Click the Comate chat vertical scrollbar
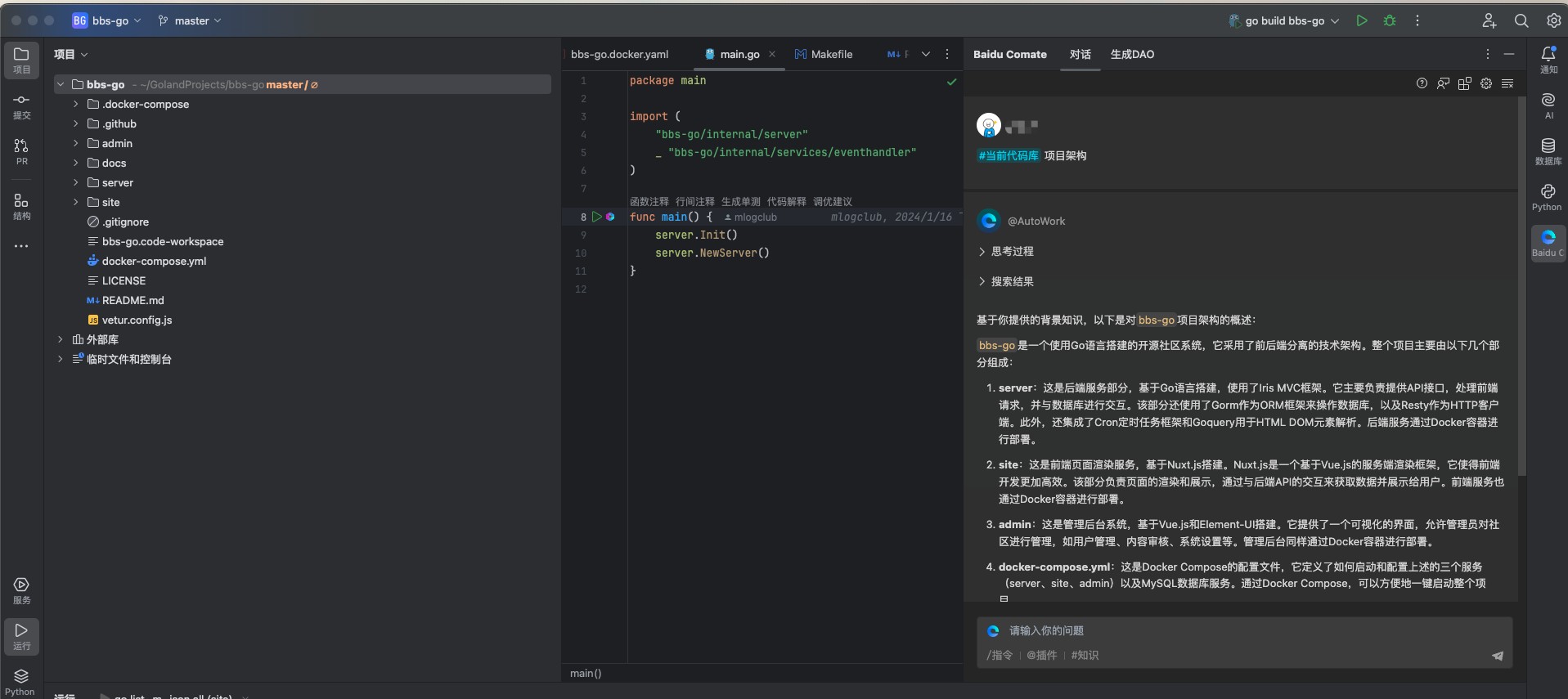The image size is (1568, 699). (x=1521, y=286)
